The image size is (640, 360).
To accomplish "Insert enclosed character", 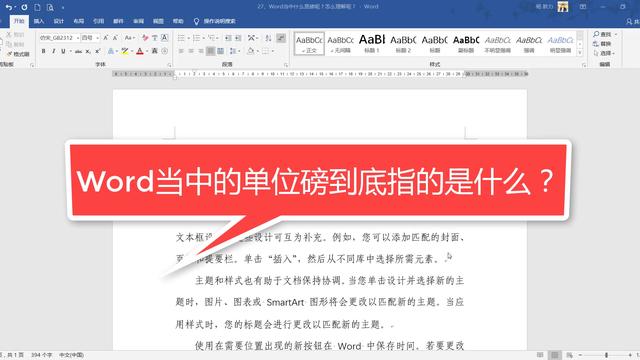I will click(x=164, y=51).
